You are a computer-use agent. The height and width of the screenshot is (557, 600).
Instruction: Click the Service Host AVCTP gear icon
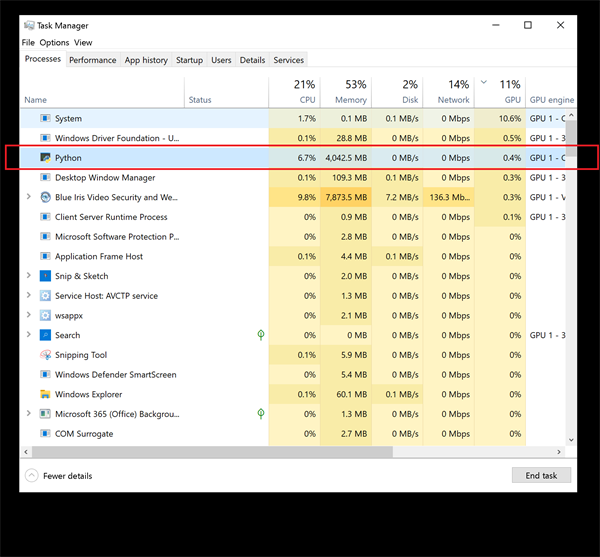click(45, 296)
